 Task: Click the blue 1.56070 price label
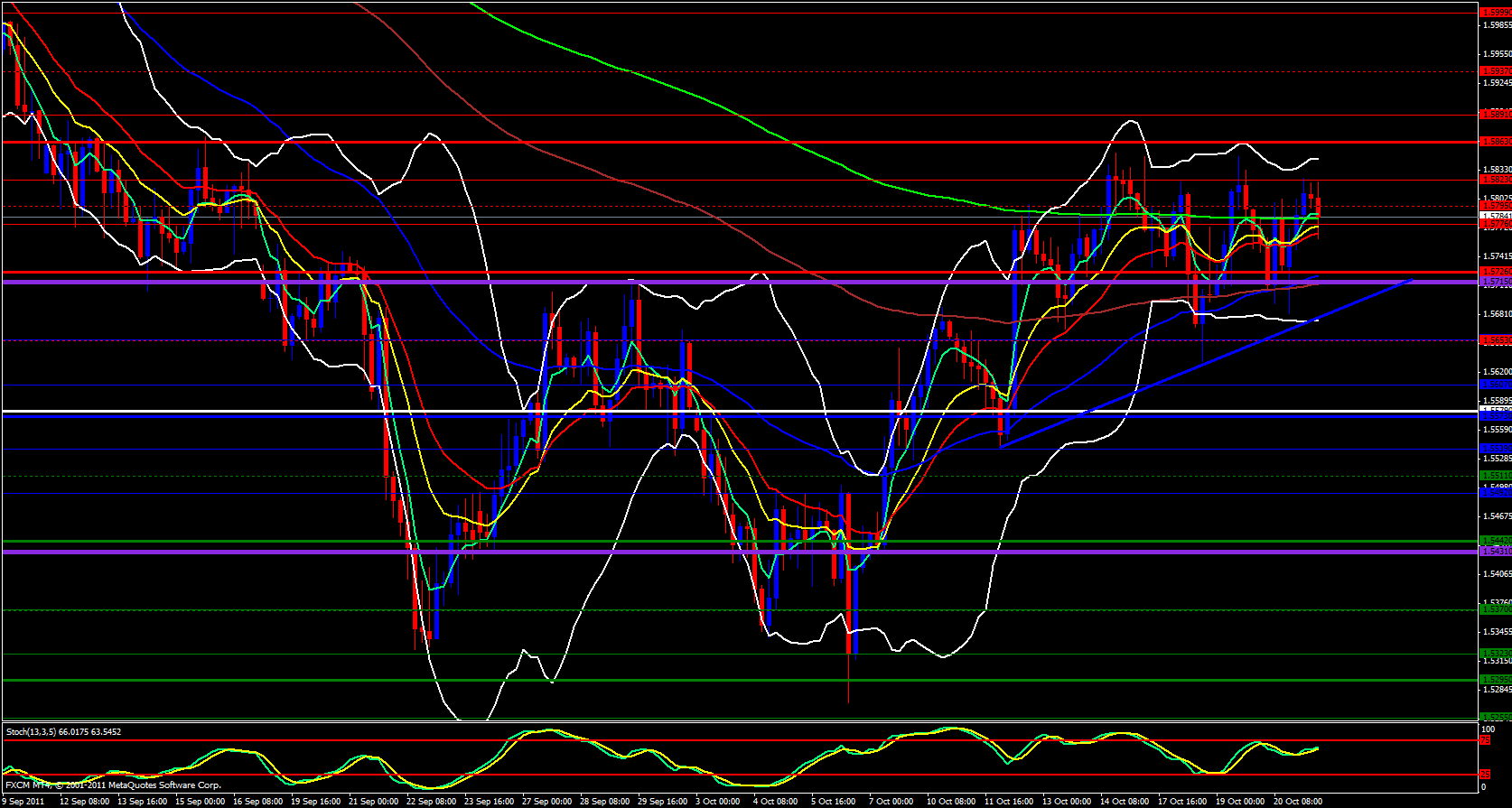click(x=1495, y=385)
